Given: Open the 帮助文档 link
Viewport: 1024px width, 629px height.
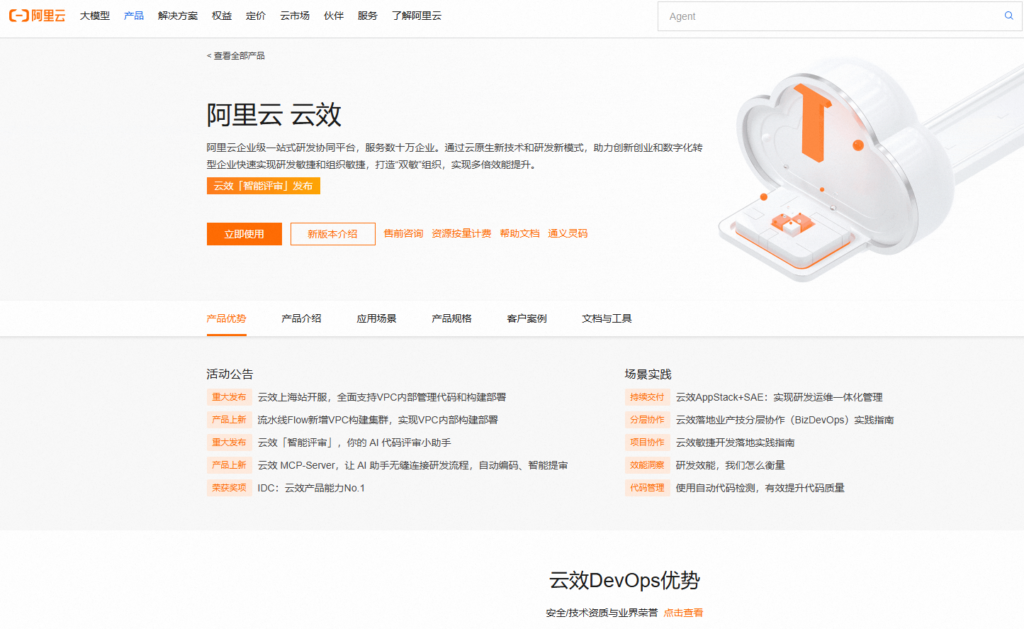Looking at the screenshot, I should (519, 233).
